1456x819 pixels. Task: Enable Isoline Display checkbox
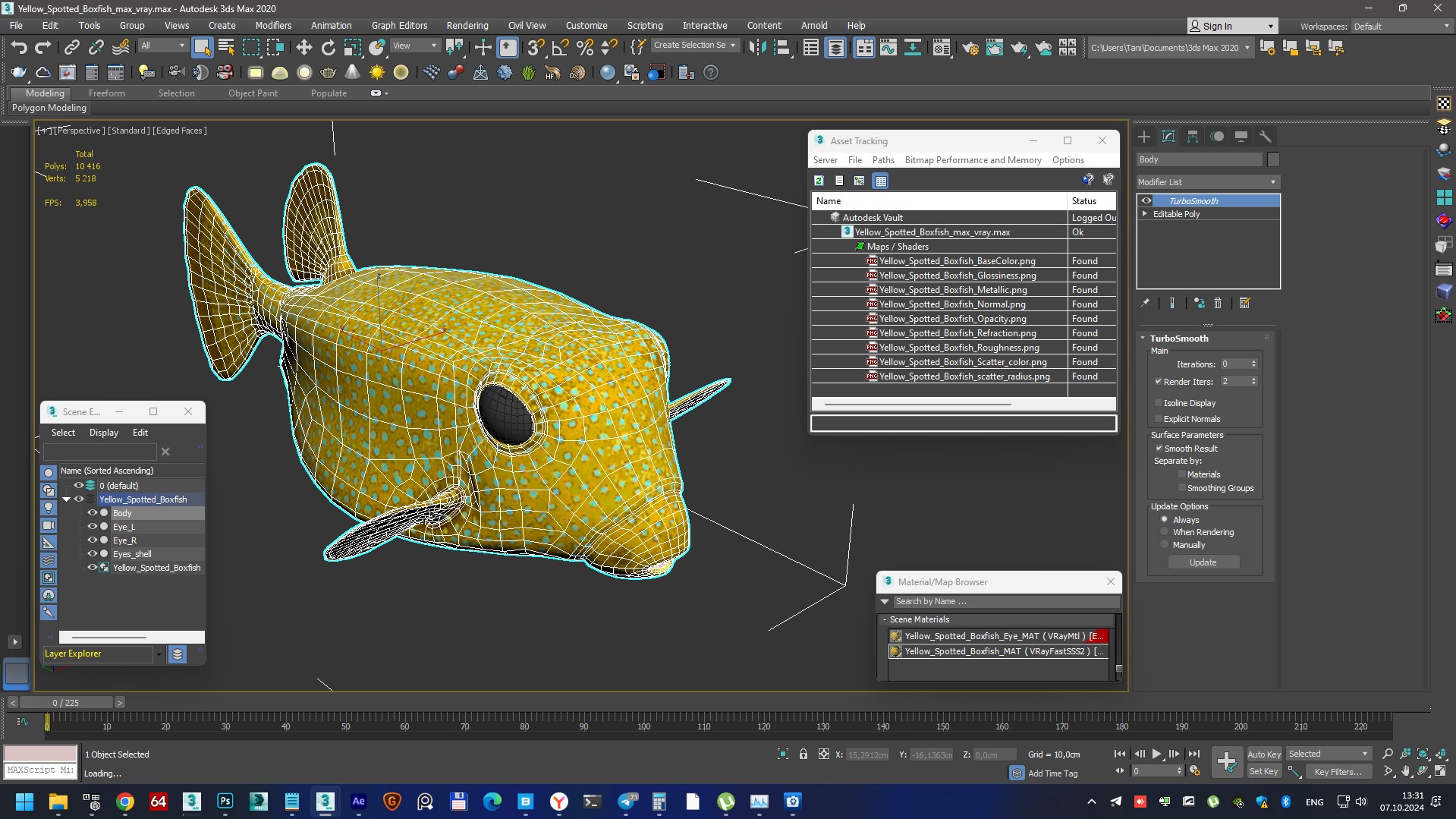pyautogui.click(x=1159, y=403)
